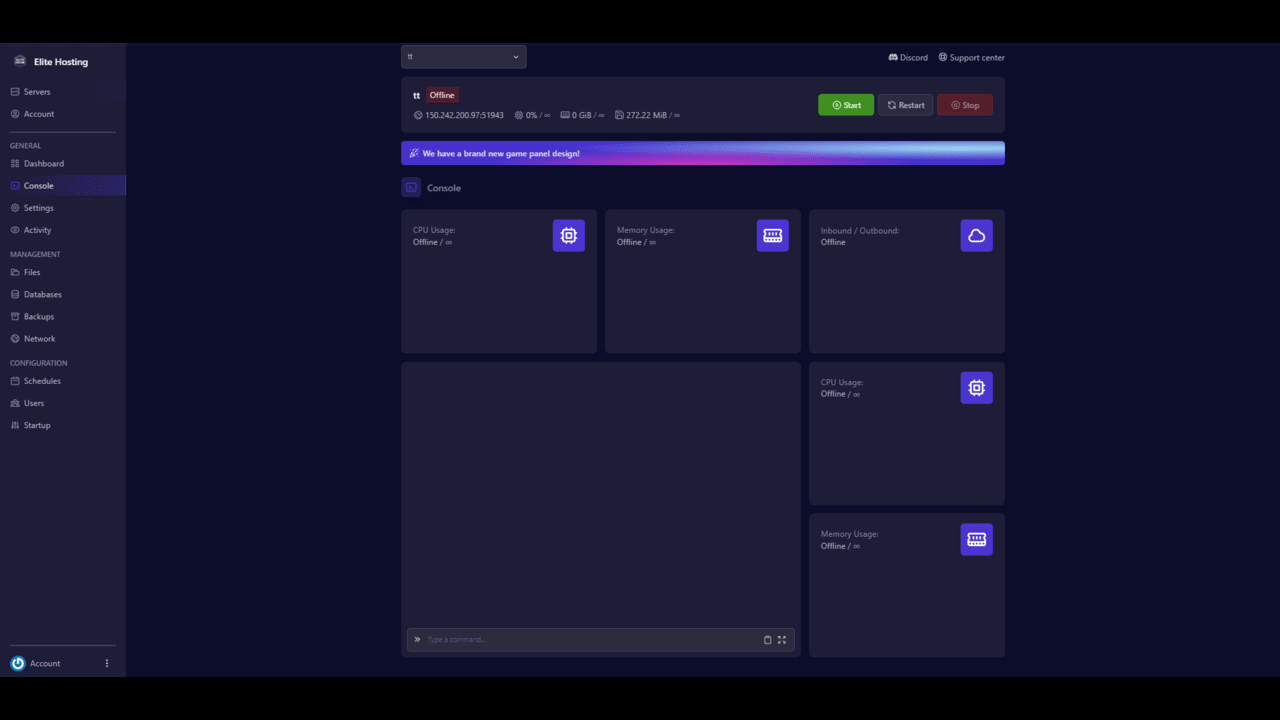Open the Discord link
The height and width of the screenshot is (720, 1280).
(x=908, y=58)
